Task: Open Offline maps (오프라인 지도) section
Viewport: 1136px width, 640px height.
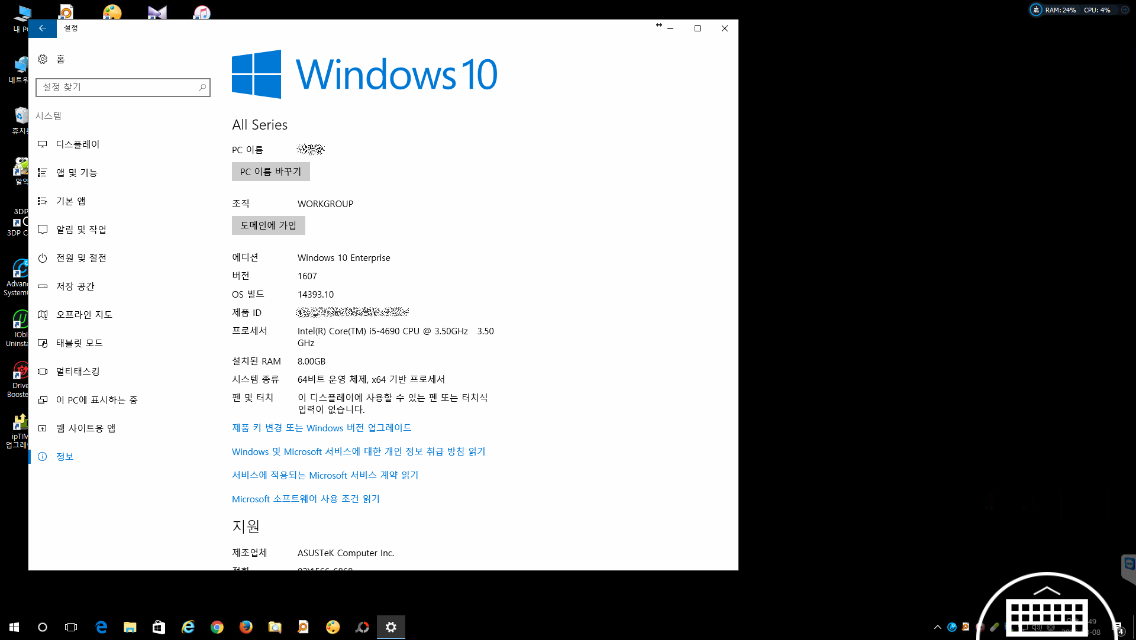Action: [84, 315]
